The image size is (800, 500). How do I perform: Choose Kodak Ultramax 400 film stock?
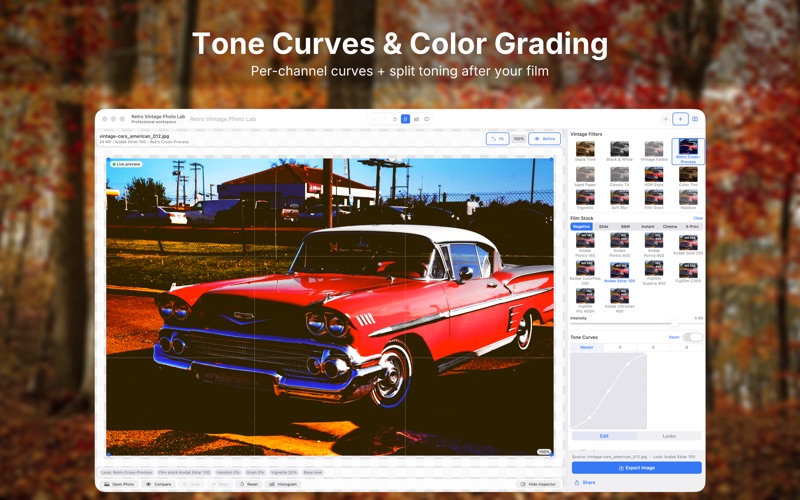coord(619,300)
